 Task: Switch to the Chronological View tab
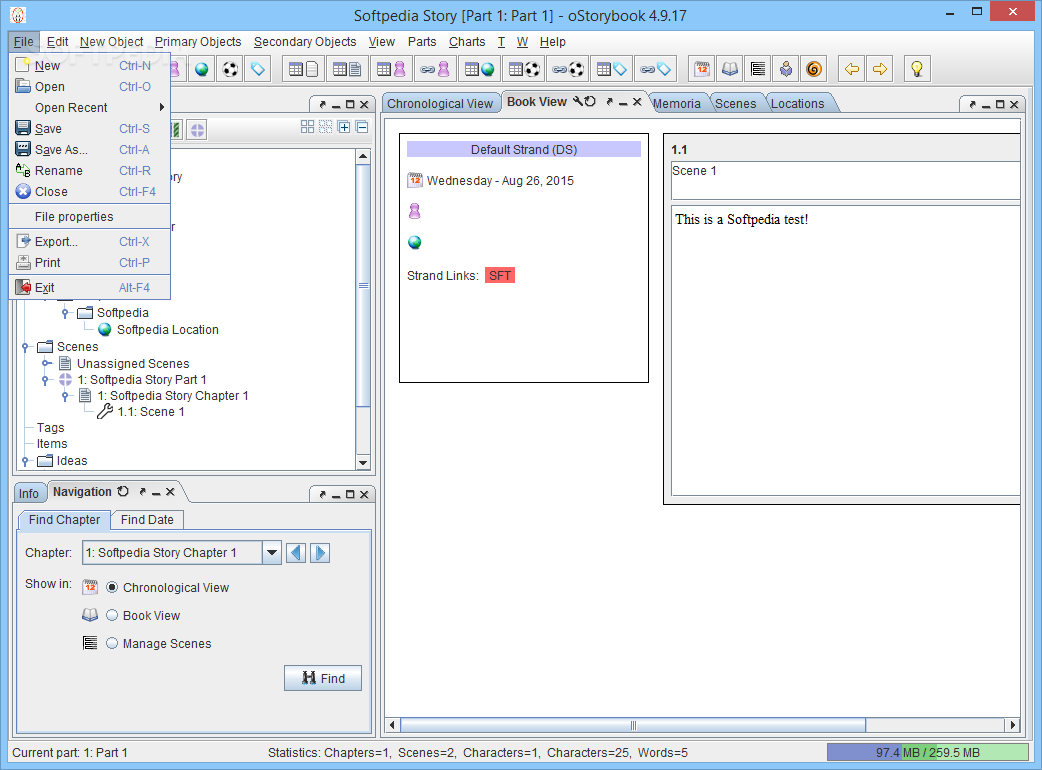point(440,104)
